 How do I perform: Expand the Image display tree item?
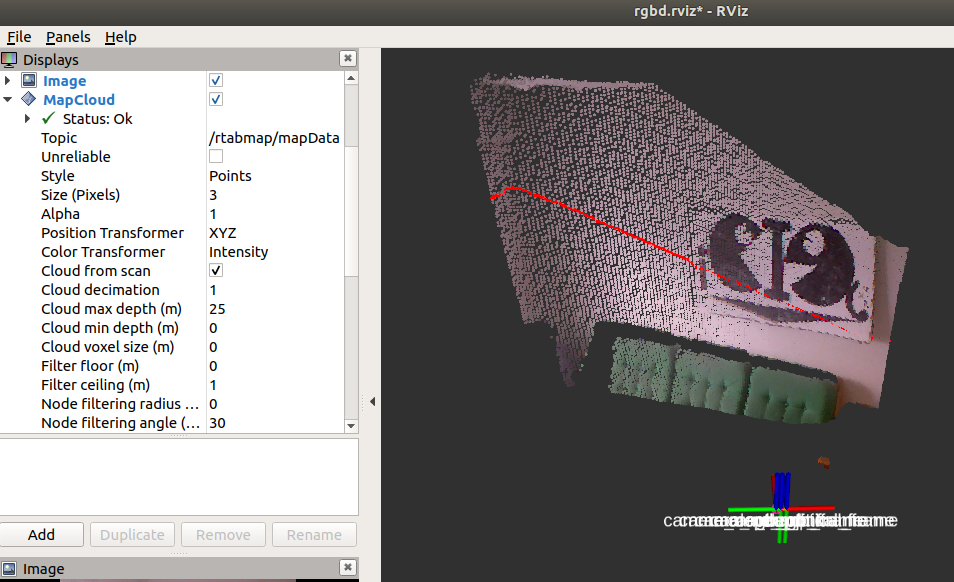tap(9, 80)
